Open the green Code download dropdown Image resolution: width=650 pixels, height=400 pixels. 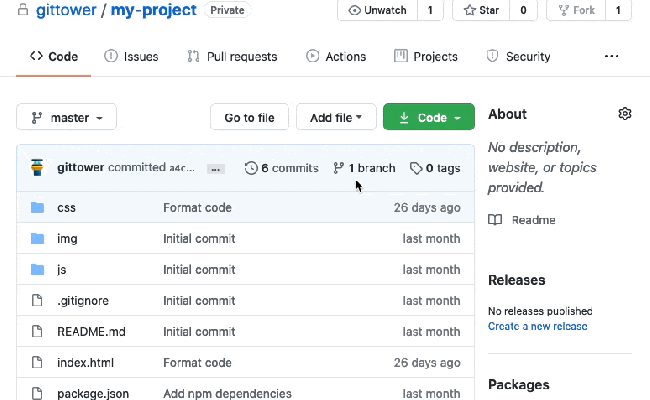pos(429,118)
